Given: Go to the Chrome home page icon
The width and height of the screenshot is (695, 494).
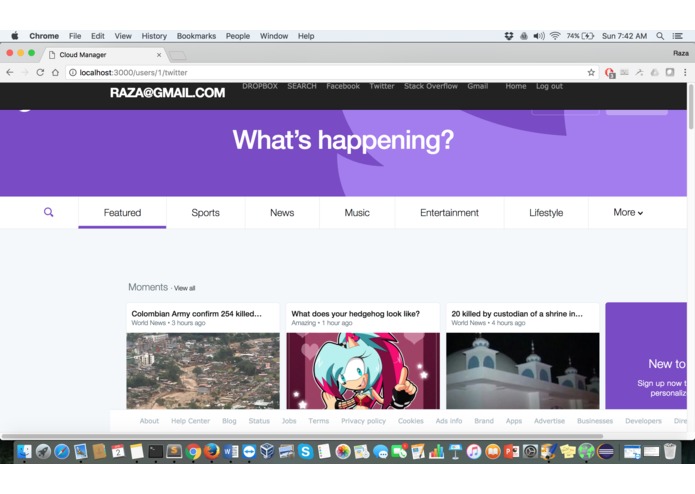Looking at the screenshot, I should 55,72.
